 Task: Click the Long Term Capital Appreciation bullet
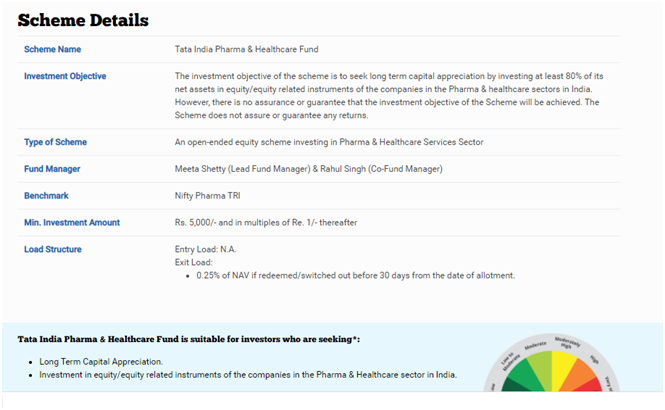click(101, 362)
